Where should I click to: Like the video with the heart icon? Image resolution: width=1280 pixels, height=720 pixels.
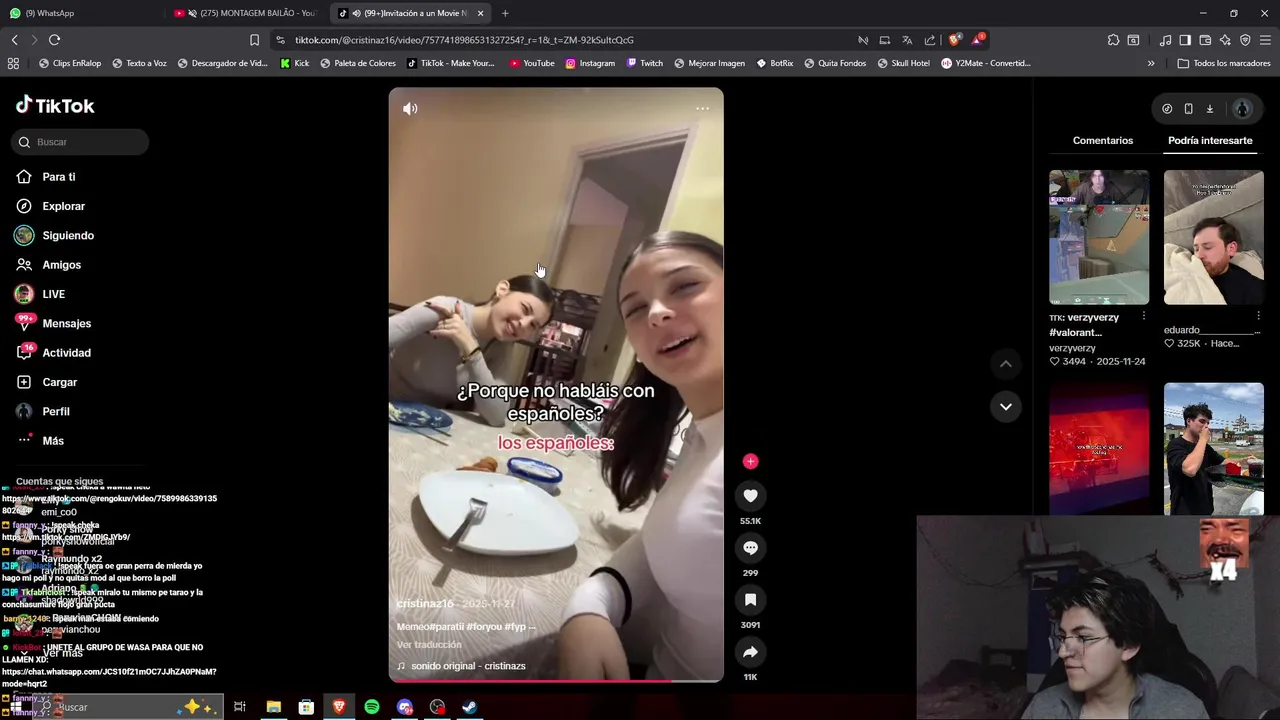tap(750, 496)
